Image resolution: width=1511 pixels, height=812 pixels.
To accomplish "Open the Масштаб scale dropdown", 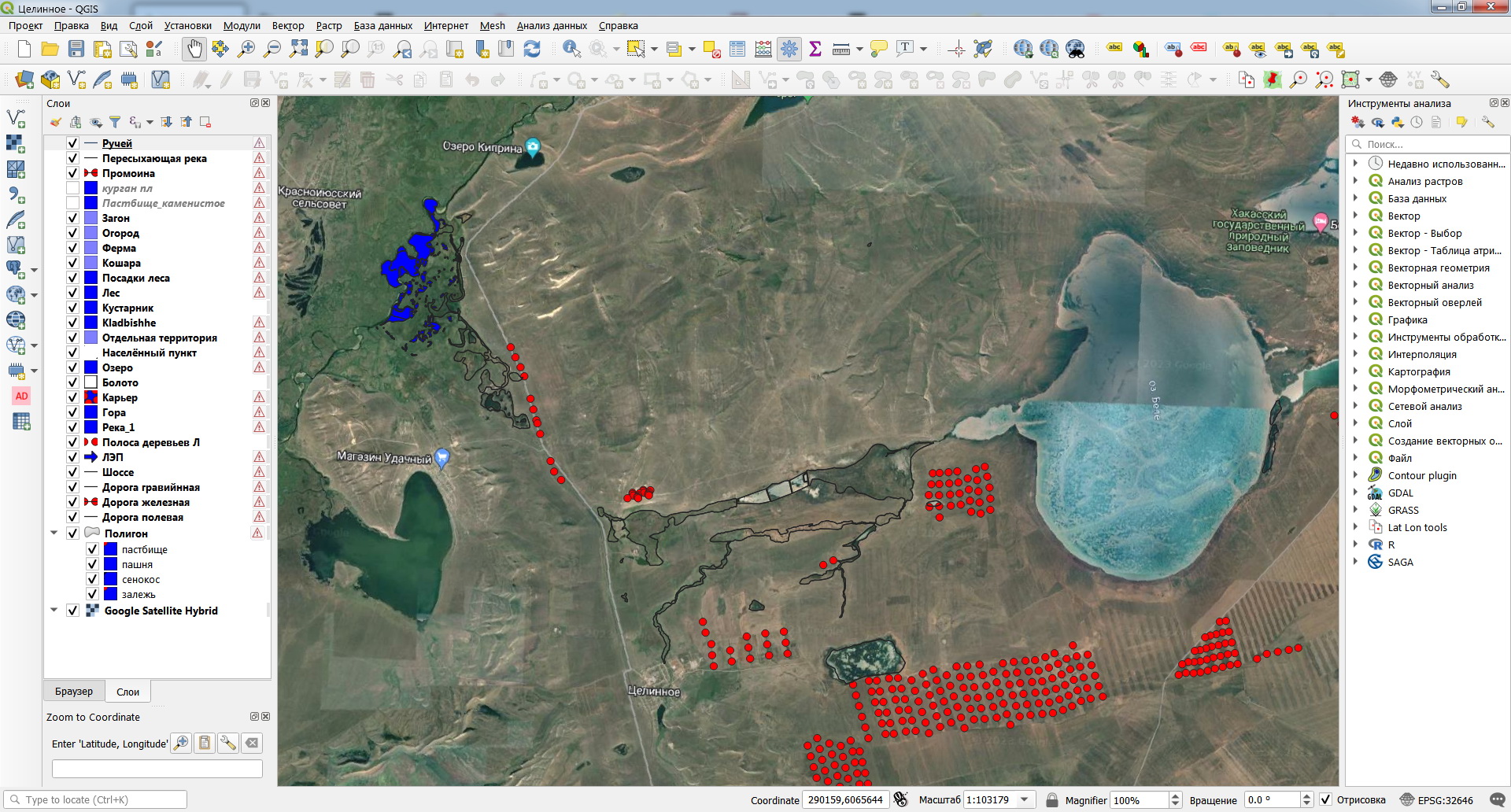I will 1025,799.
